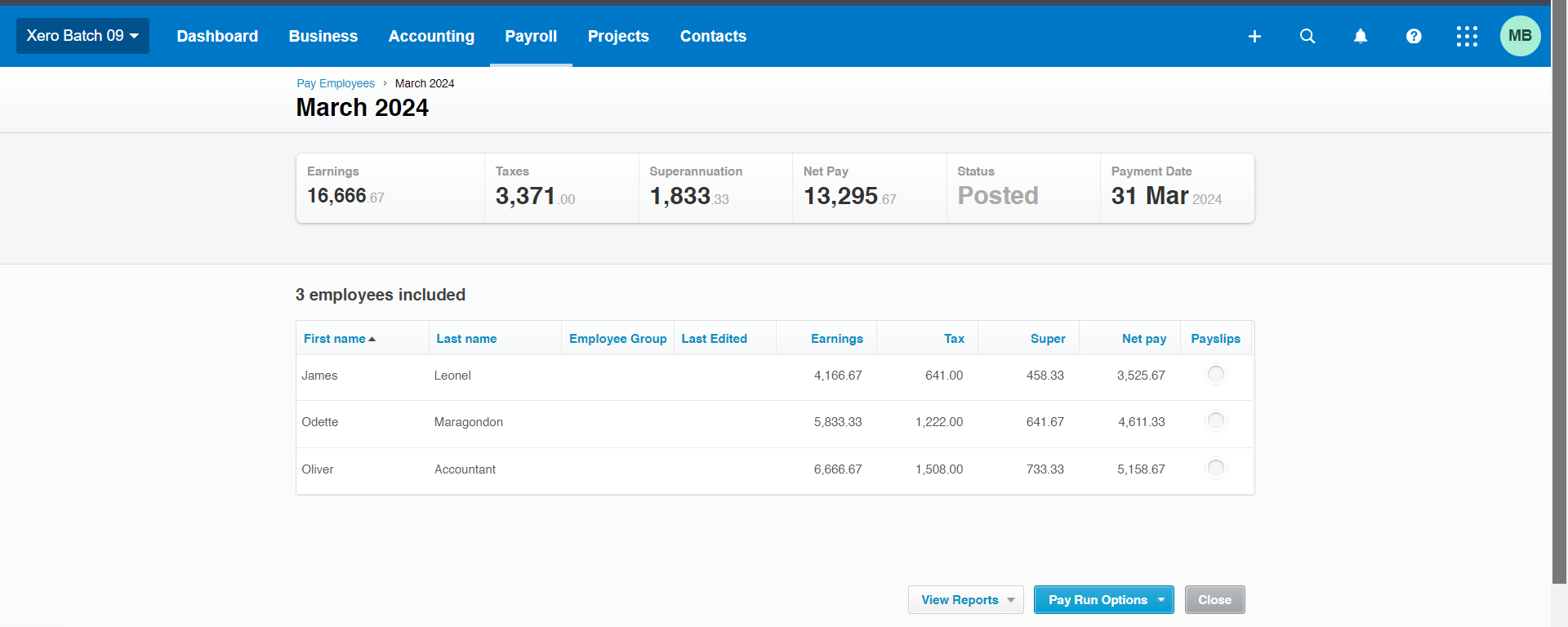
Task: Click the 6,666.67 earnings value
Action: pos(838,469)
